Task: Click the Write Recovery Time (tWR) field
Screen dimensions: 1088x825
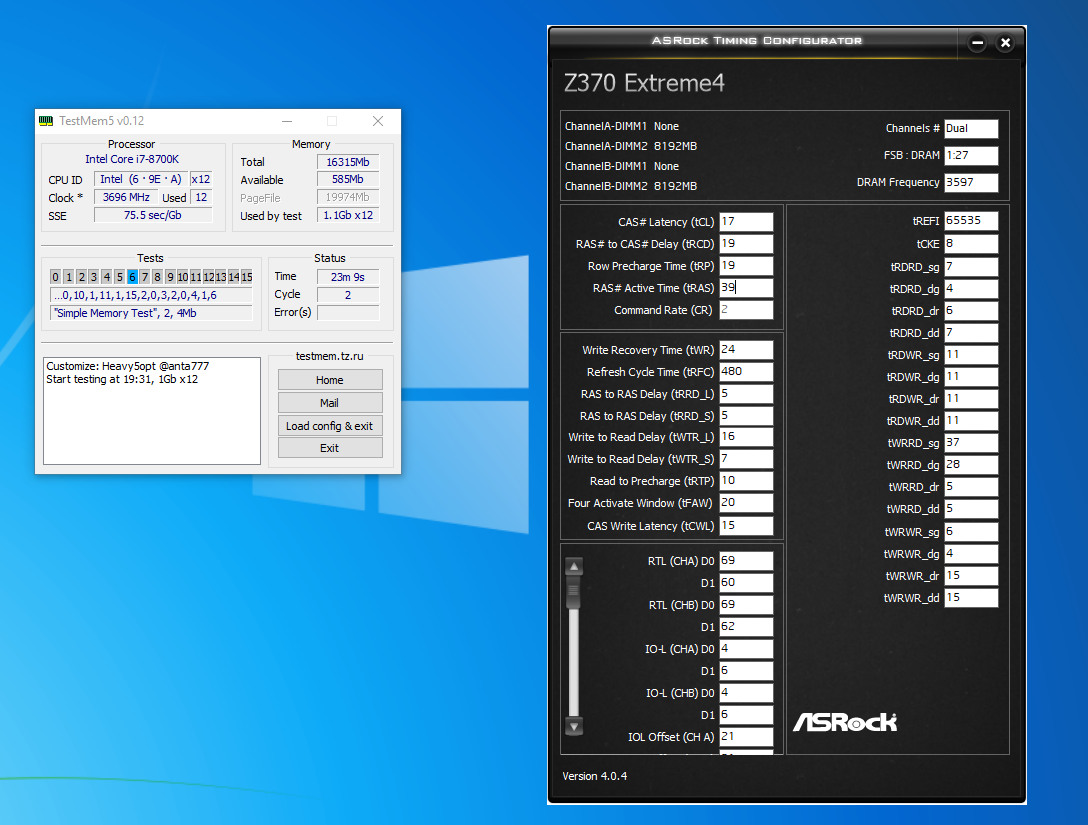Action: 746,350
